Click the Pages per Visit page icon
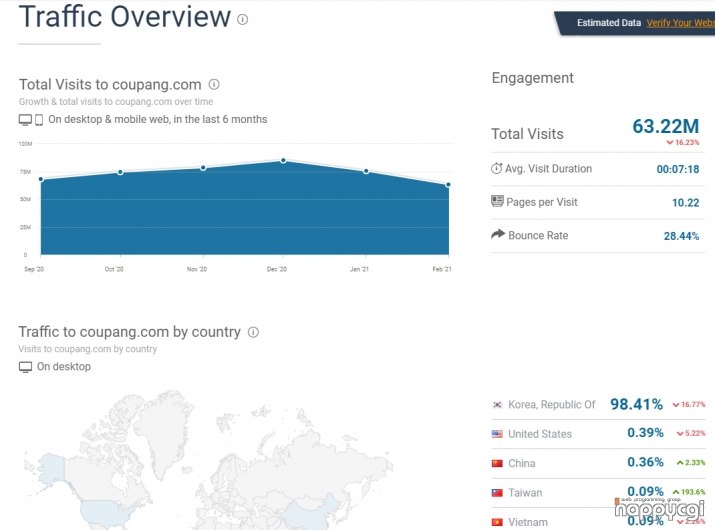The height and width of the screenshot is (530, 715). click(x=497, y=201)
